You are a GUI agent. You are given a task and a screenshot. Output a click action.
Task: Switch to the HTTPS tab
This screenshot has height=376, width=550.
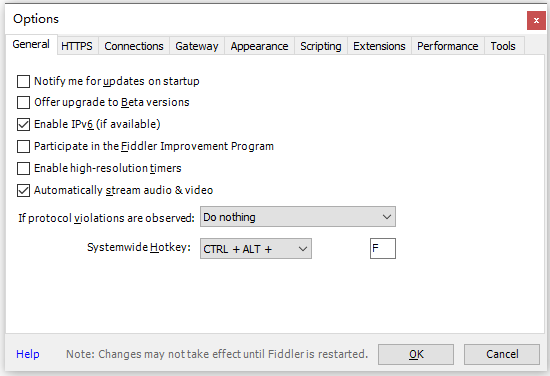(77, 46)
